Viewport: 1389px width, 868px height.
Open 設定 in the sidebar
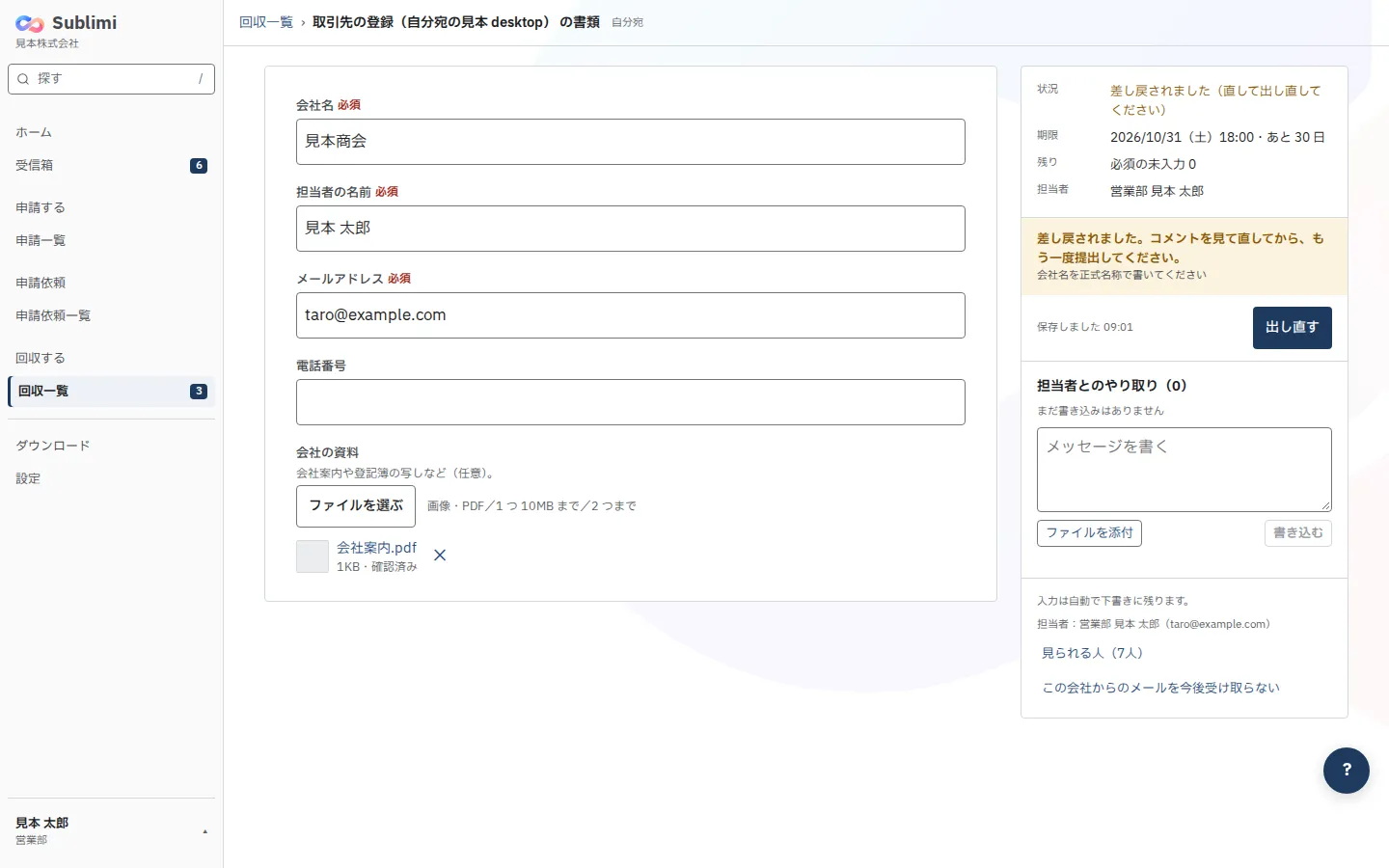[x=111, y=479]
